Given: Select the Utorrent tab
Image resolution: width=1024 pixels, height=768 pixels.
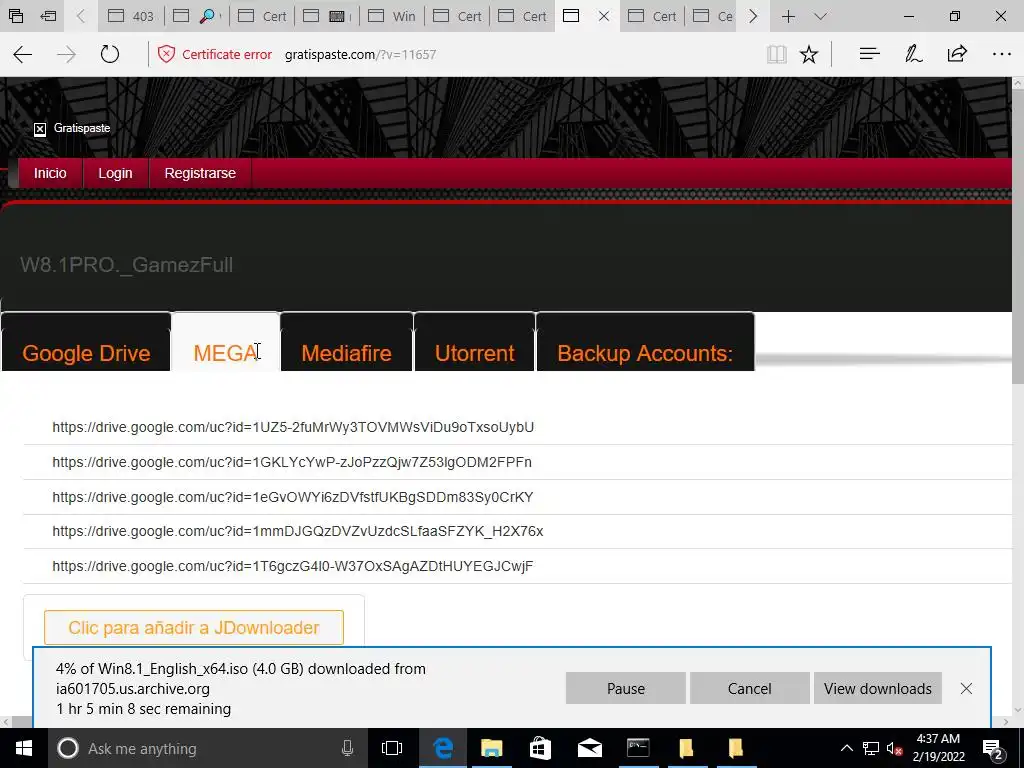Looking at the screenshot, I should pyautogui.click(x=475, y=353).
